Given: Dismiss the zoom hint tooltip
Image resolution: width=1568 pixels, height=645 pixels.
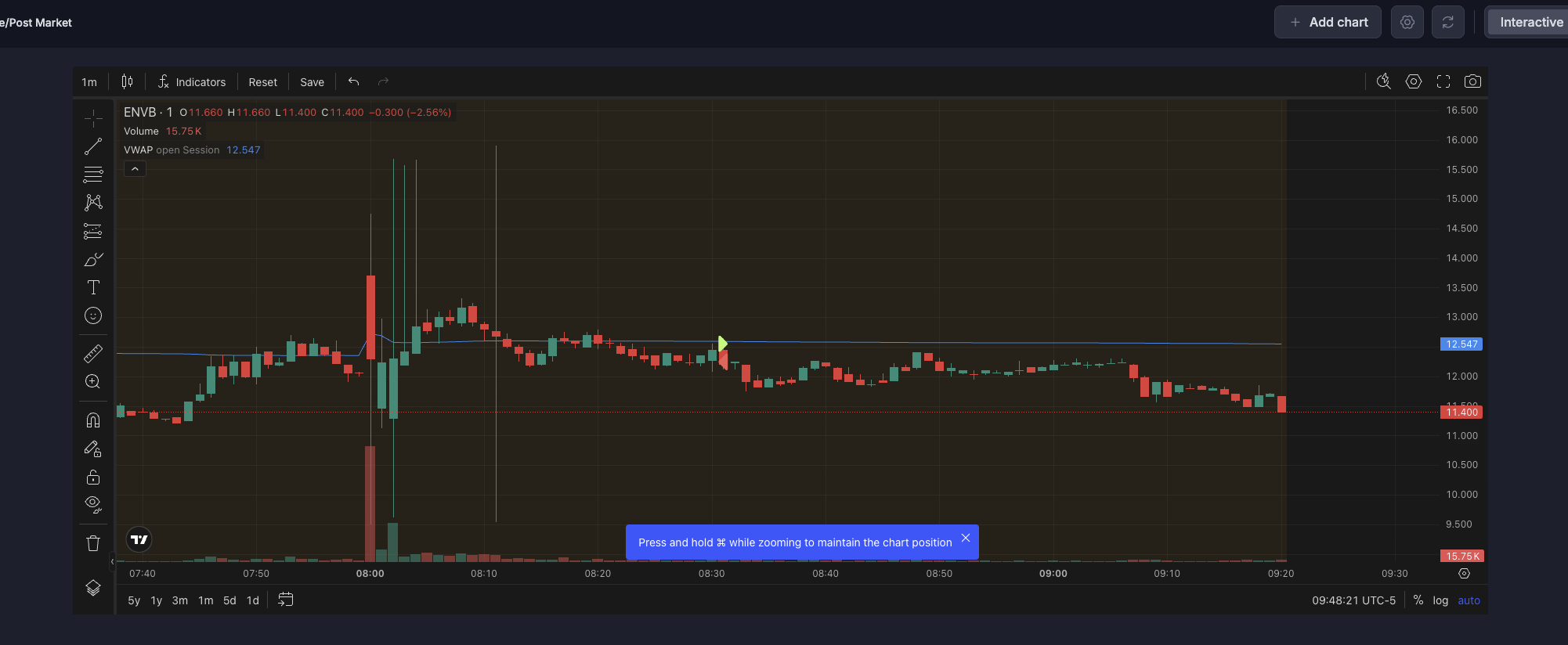Looking at the screenshot, I should pyautogui.click(x=966, y=538).
